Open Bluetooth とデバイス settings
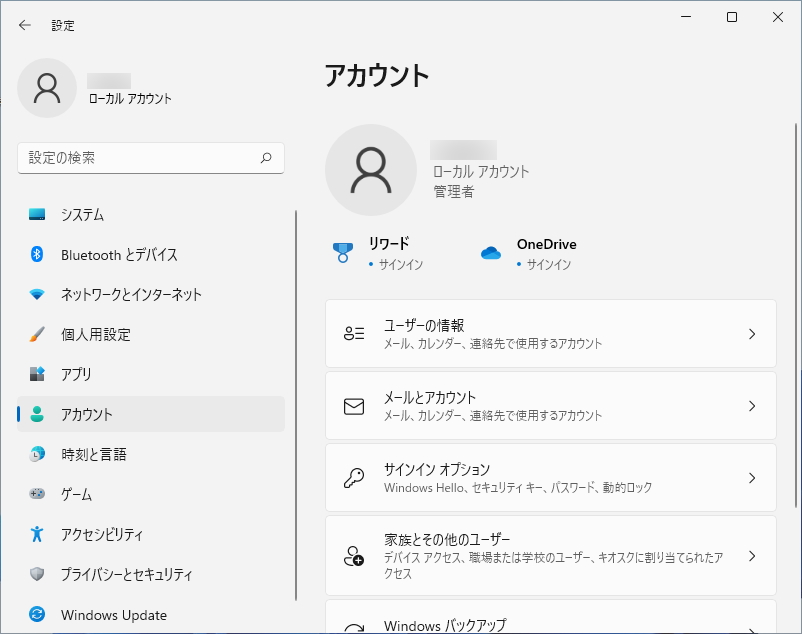Image resolution: width=802 pixels, height=634 pixels. pos(151,254)
